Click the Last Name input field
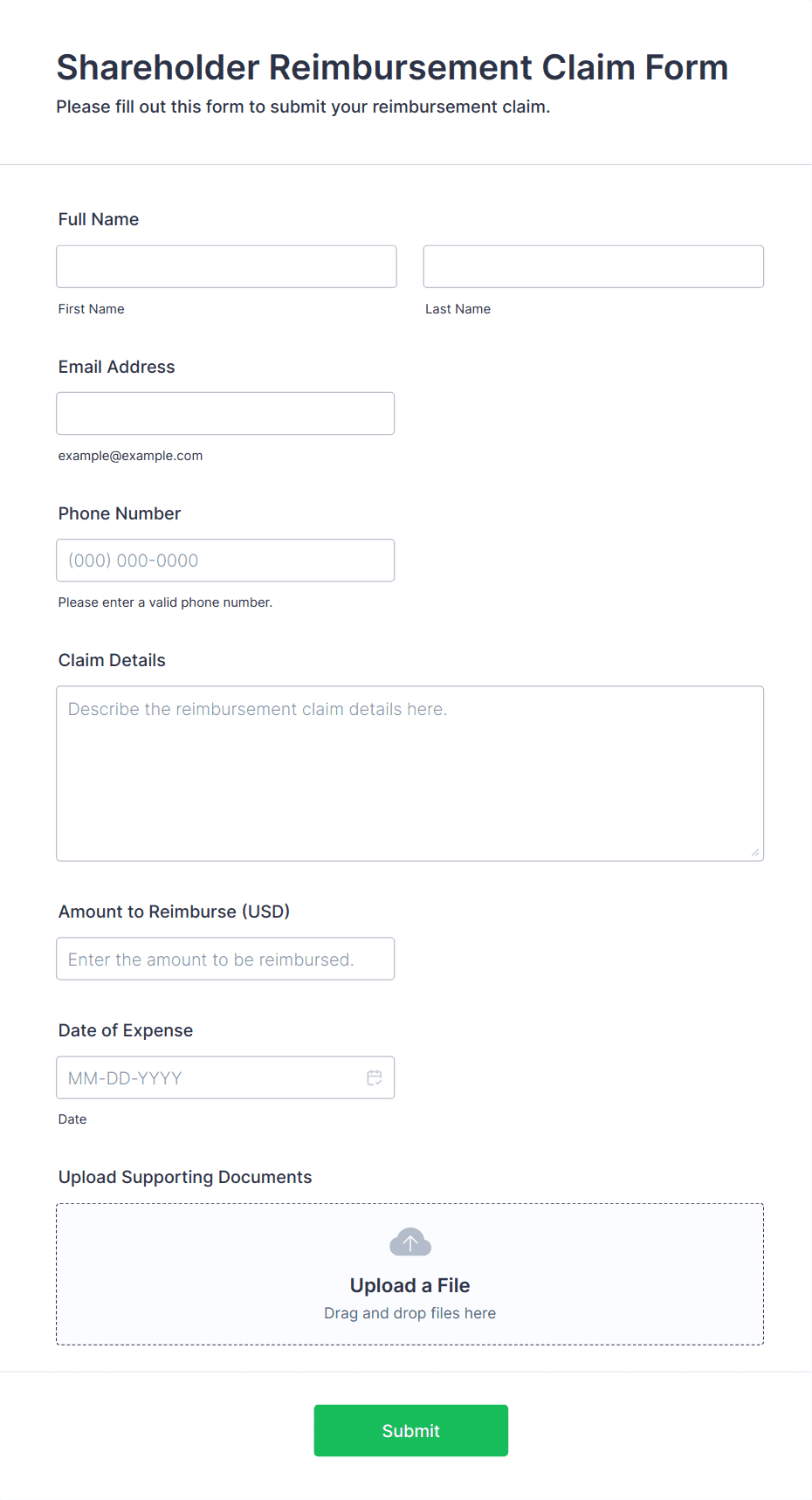This screenshot has width=812, height=1500. pyautogui.click(x=594, y=266)
